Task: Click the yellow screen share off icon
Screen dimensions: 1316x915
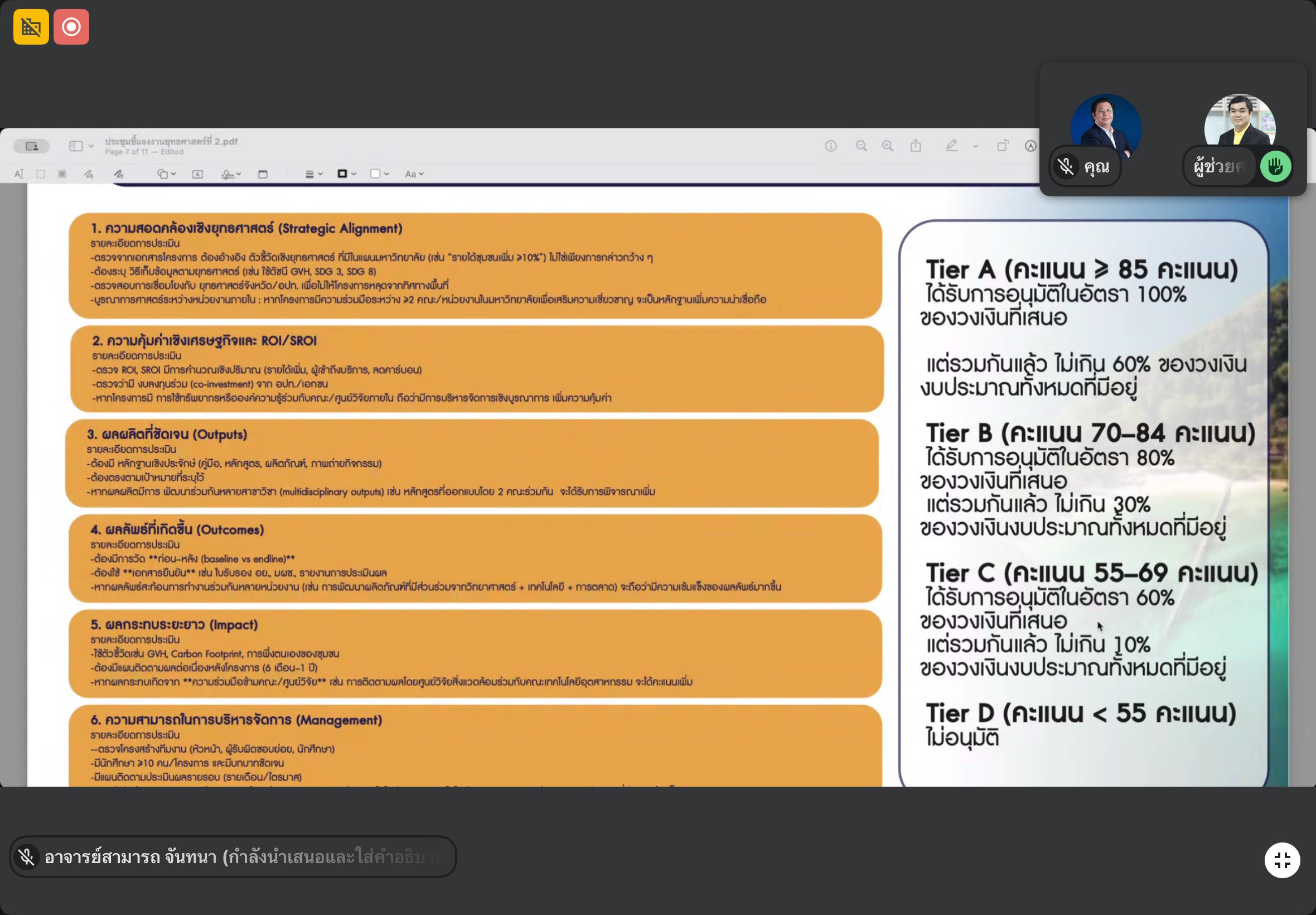Action: (31, 27)
